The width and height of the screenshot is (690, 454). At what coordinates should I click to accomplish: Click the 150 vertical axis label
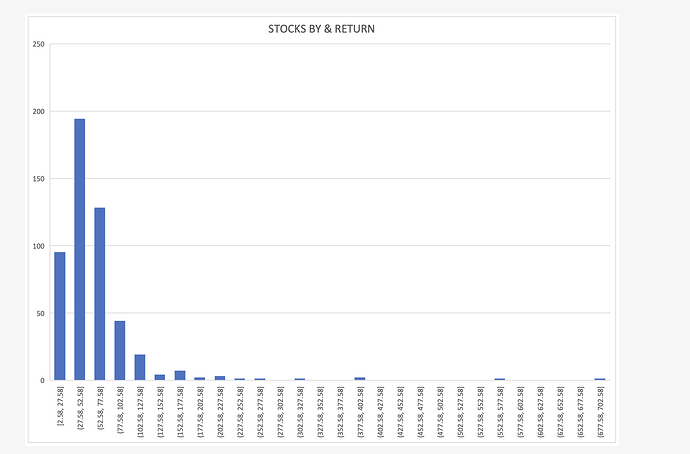coord(38,179)
